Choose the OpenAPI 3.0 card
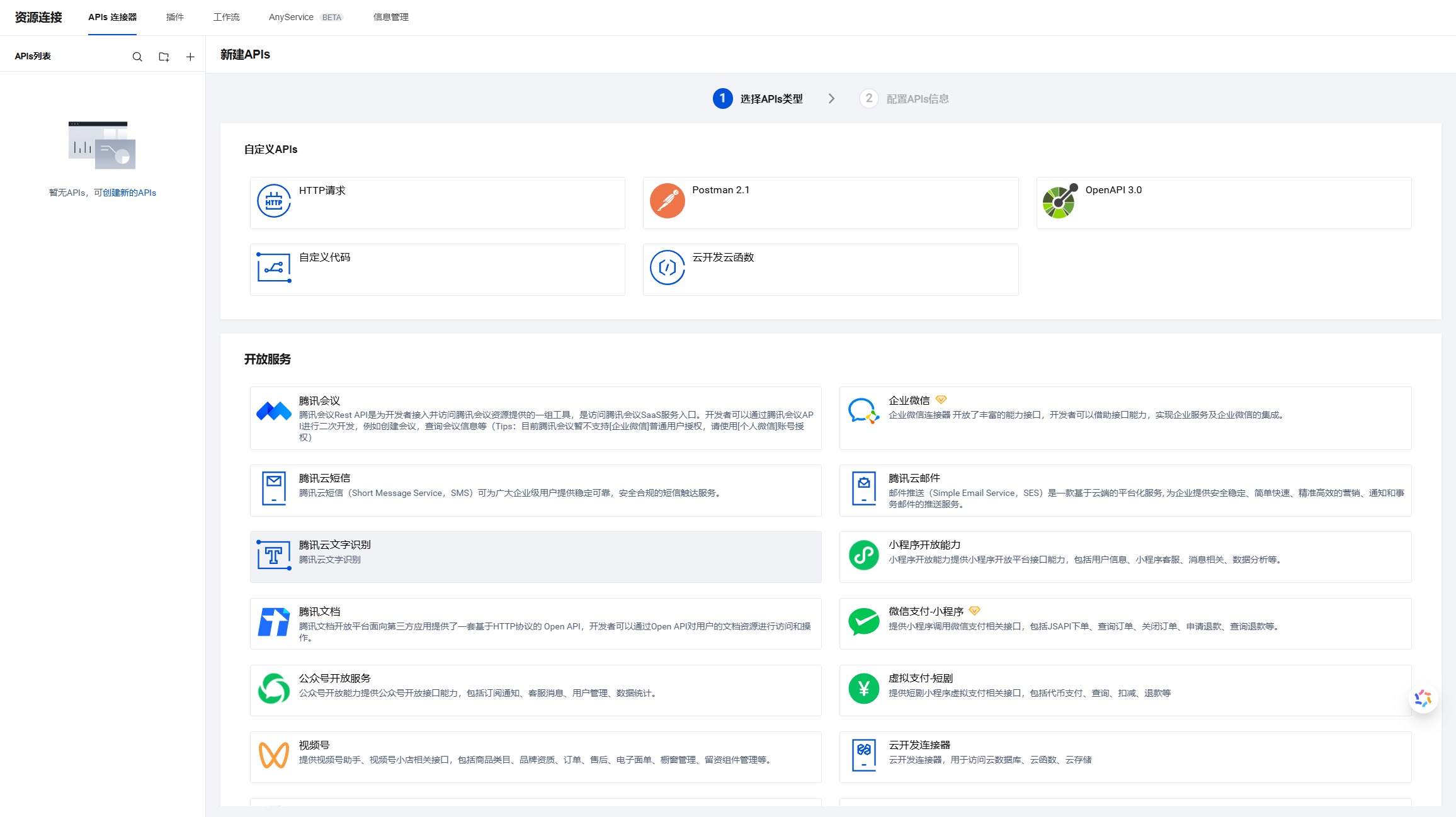The width and height of the screenshot is (1456, 817). point(1224,203)
